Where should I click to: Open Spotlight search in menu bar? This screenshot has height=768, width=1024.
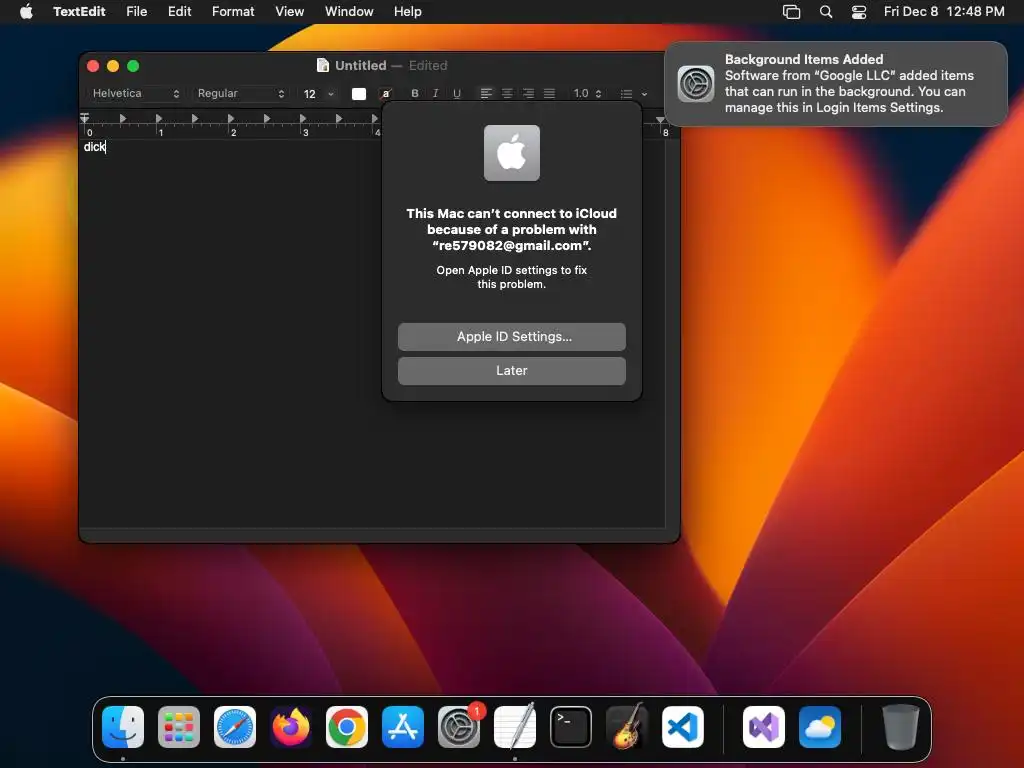(825, 11)
